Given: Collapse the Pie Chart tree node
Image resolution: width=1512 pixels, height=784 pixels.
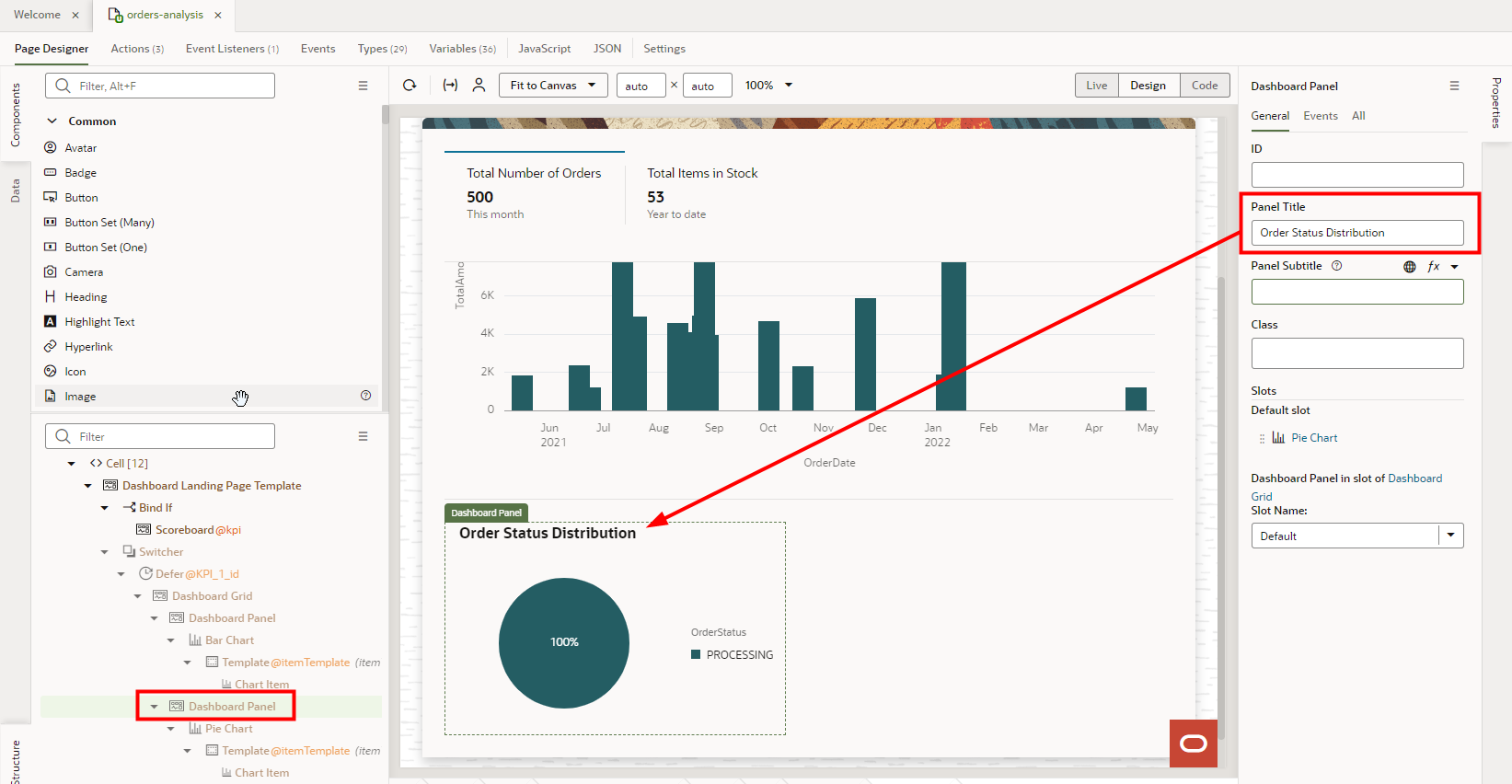Looking at the screenshot, I should [171, 729].
